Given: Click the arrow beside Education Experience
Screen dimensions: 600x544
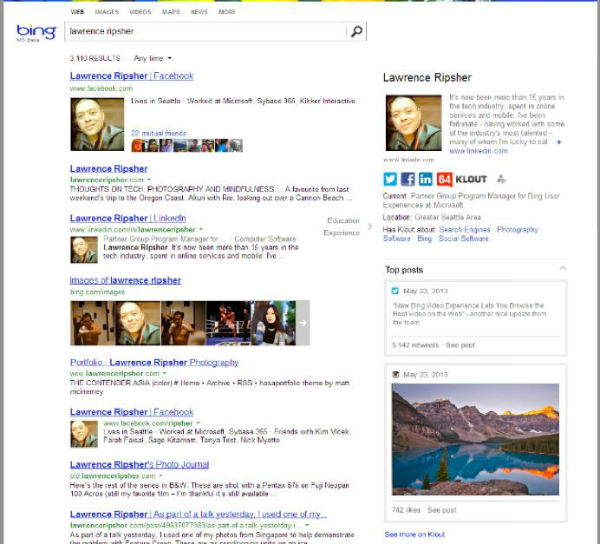Looking at the screenshot, I should pyautogui.click(x=370, y=226).
